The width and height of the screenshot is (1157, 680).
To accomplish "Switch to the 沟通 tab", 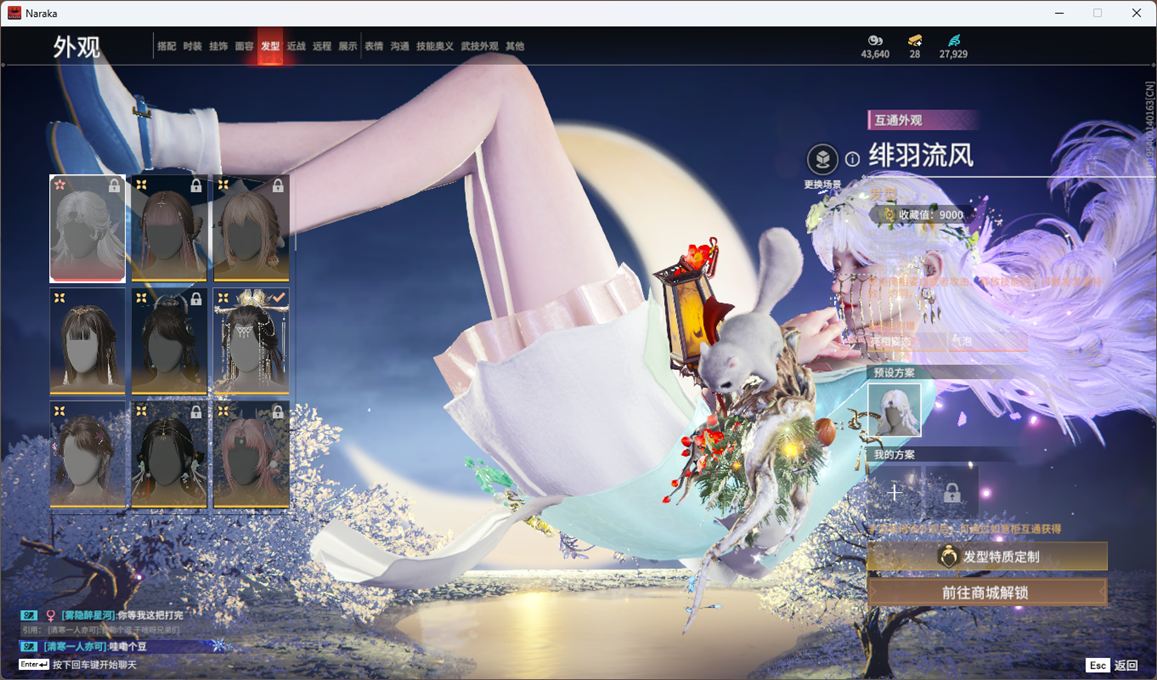I will 400,46.
